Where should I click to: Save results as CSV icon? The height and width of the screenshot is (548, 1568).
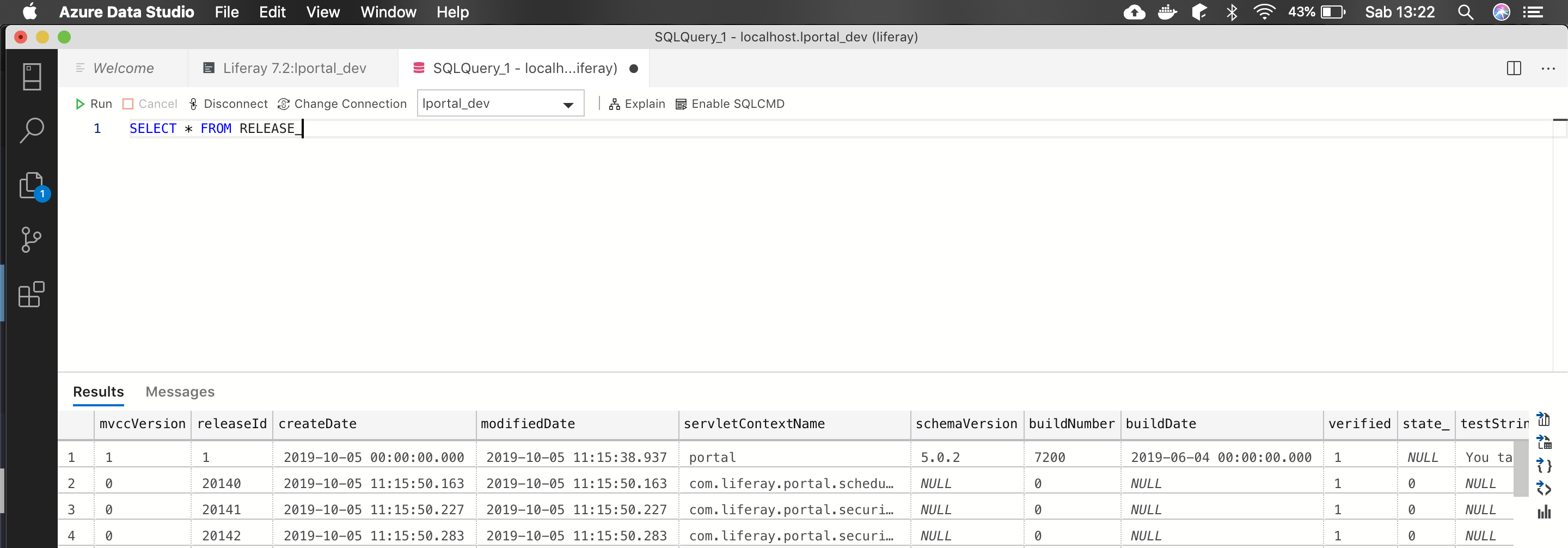pyautogui.click(x=1543, y=419)
